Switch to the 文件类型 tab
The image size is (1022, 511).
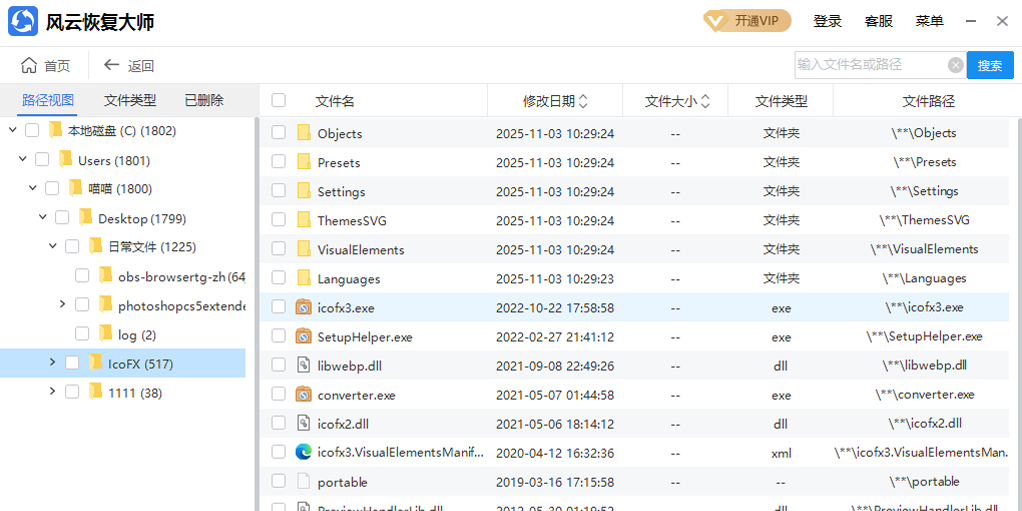[x=130, y=100]
